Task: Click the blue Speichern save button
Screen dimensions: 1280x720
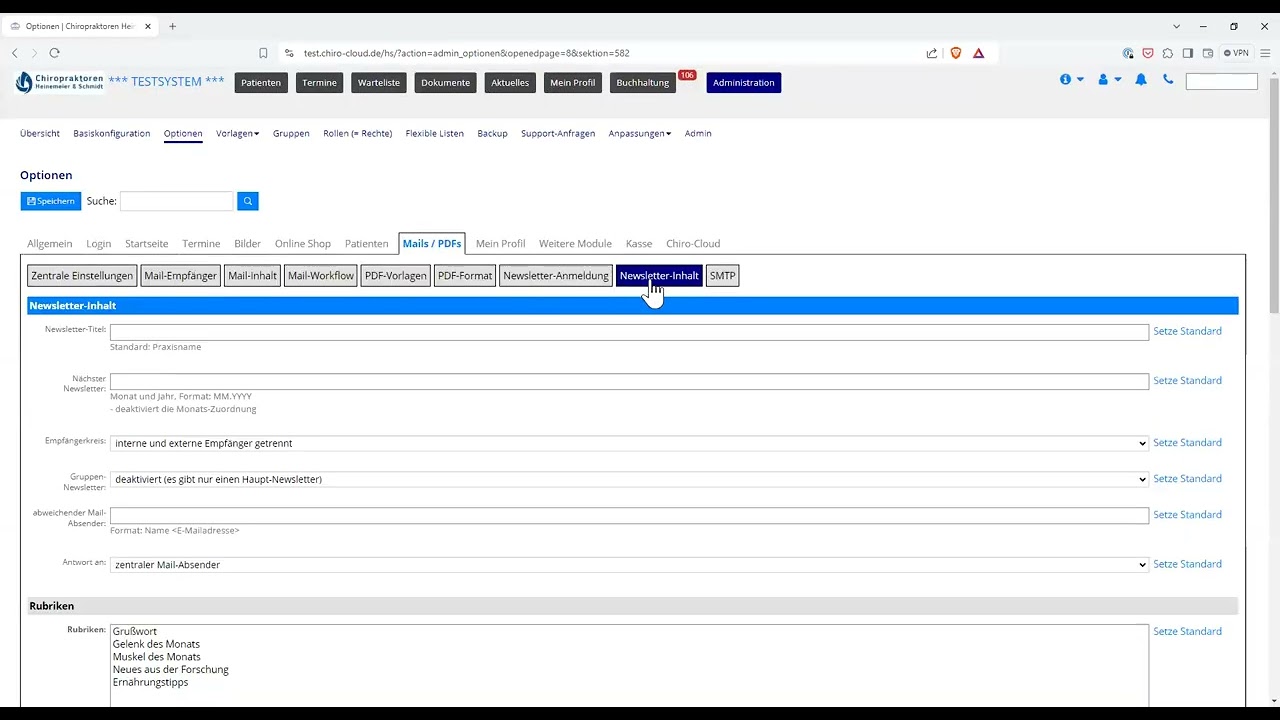Action: (x=50, y=201)
